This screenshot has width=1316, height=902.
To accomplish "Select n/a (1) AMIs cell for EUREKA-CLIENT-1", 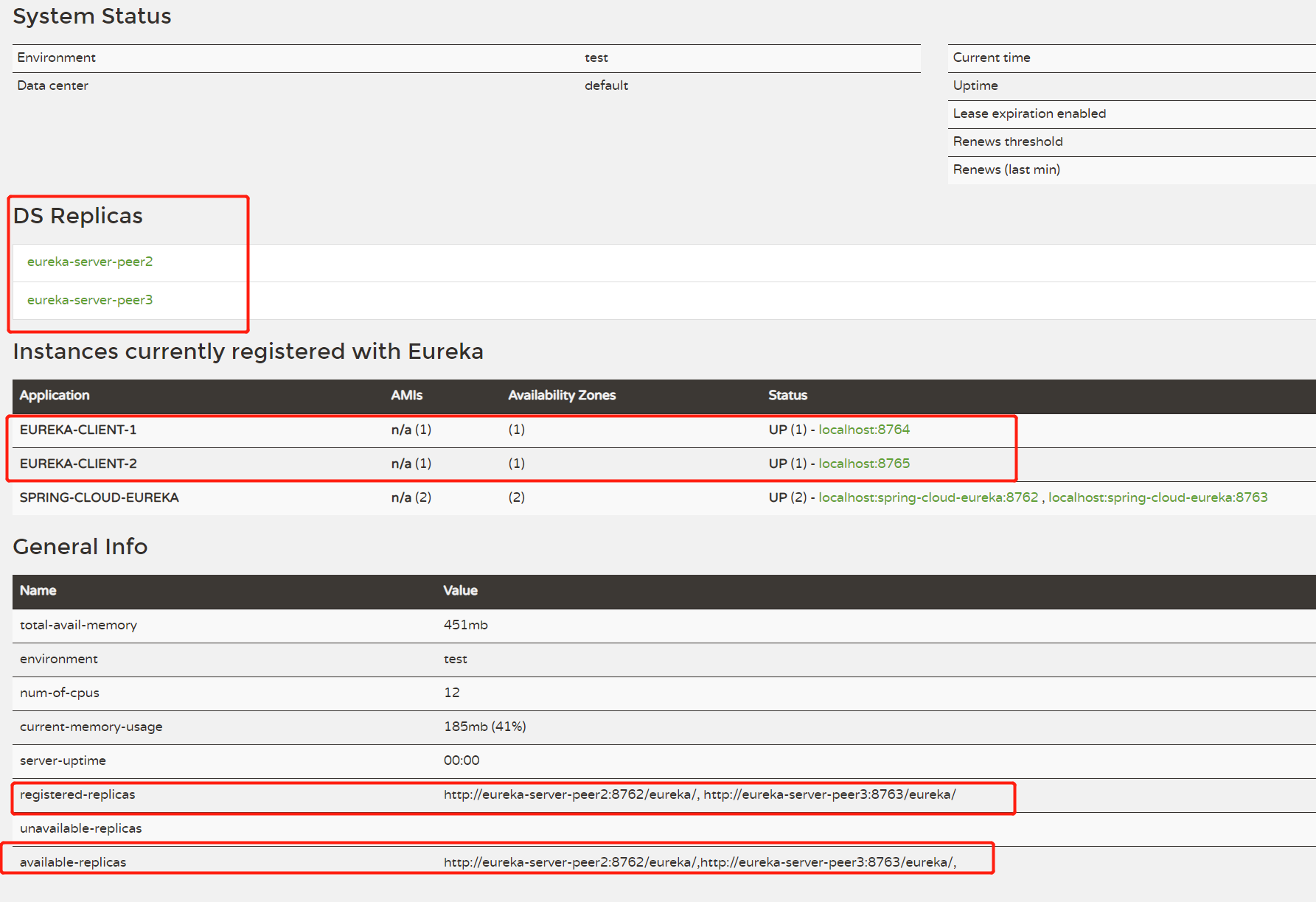I will pos(411,430).
